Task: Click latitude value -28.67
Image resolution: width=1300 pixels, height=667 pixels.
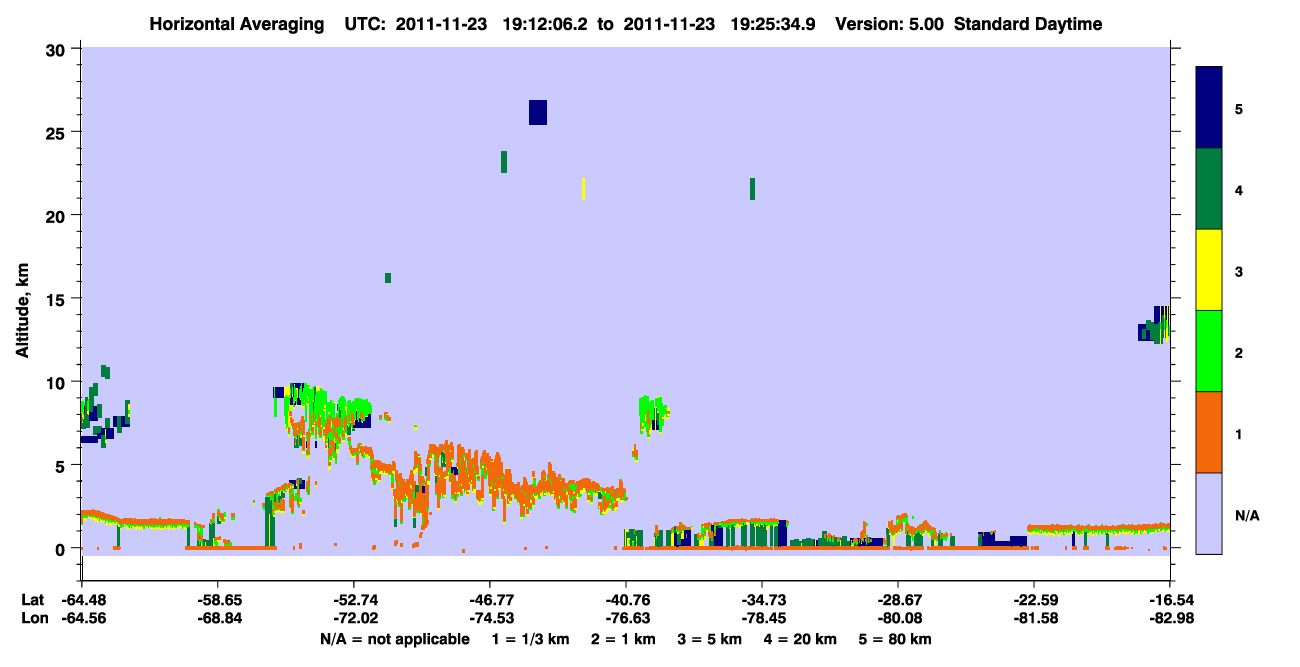Action: click(x=898, y=600)
